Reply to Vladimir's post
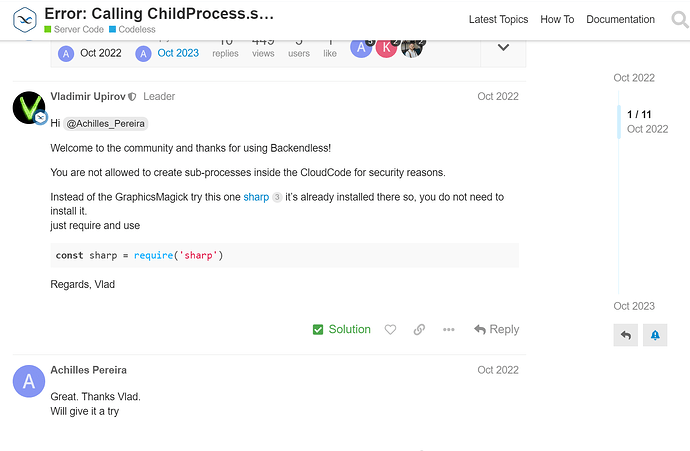 pos(496,330)
